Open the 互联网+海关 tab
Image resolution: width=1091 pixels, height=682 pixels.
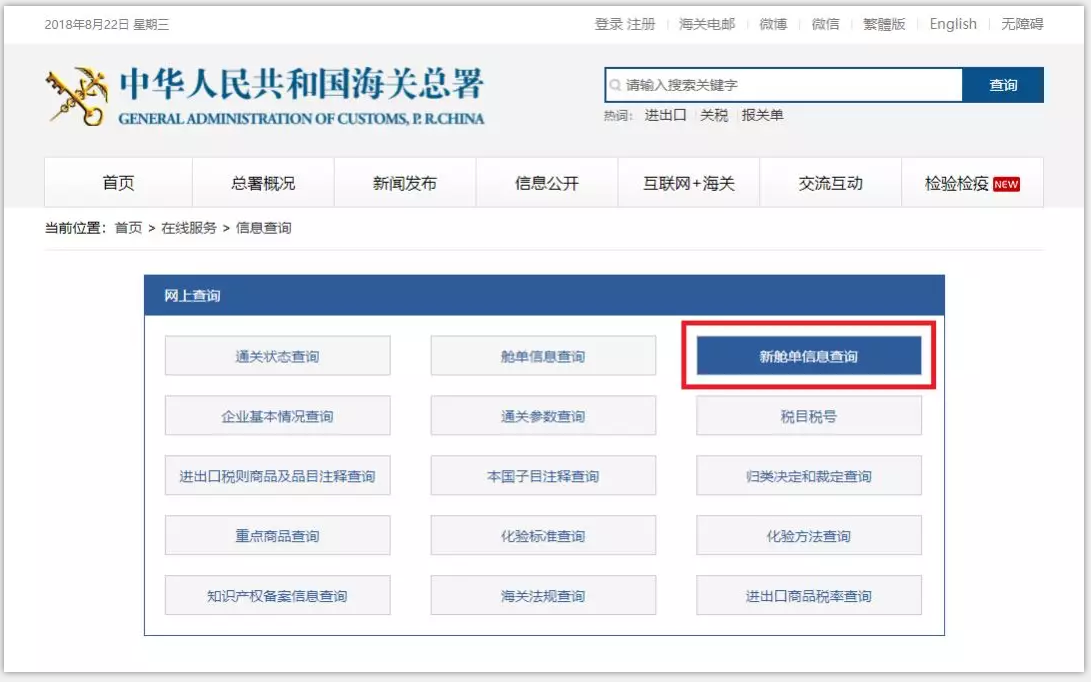coord(689,183)
